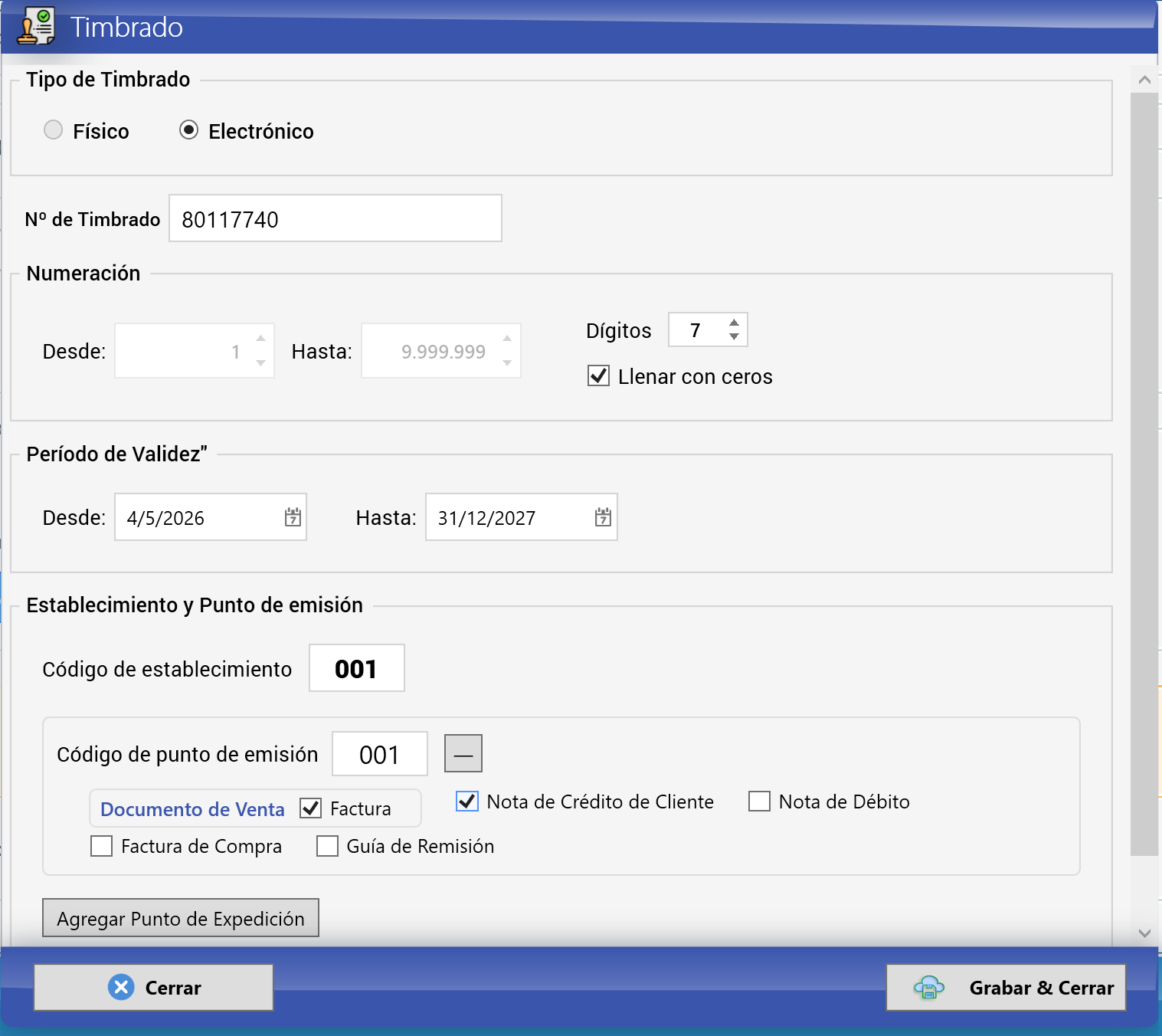Click the scrollbar up arrow
Screen dimensions: 1162x1036
[x=1144, y=80]
